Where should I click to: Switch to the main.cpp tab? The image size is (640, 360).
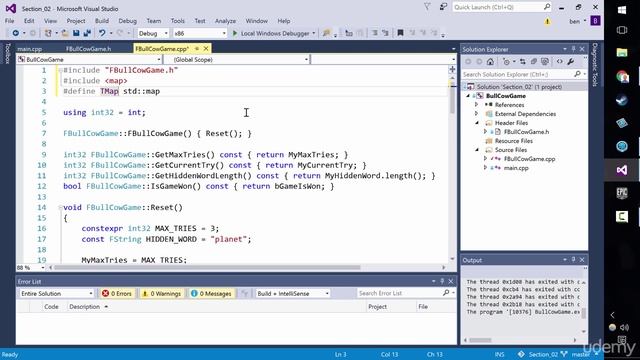pos(29,49)
